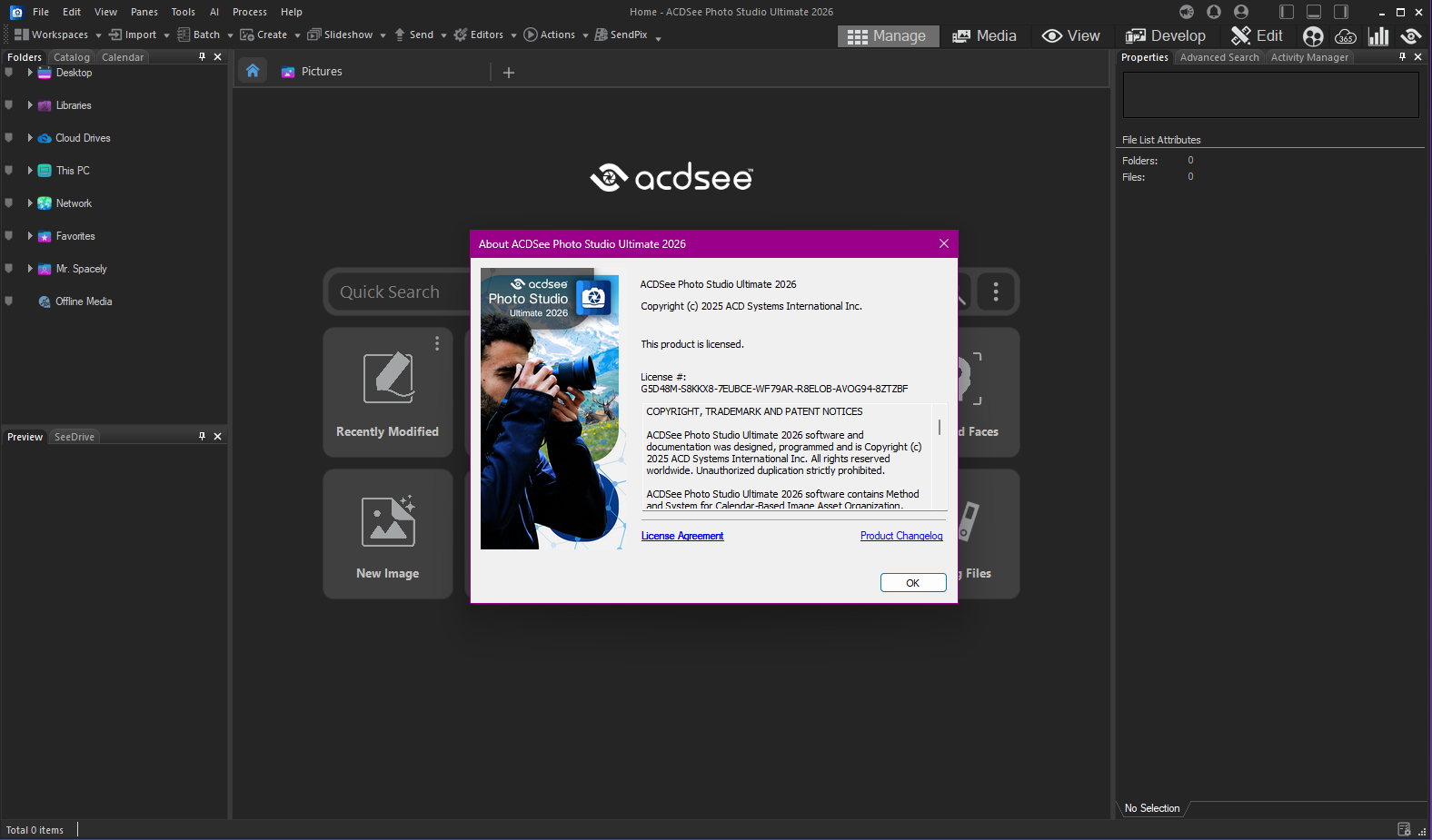
Task: Switch to View mode
Action: coord(1071,36)
